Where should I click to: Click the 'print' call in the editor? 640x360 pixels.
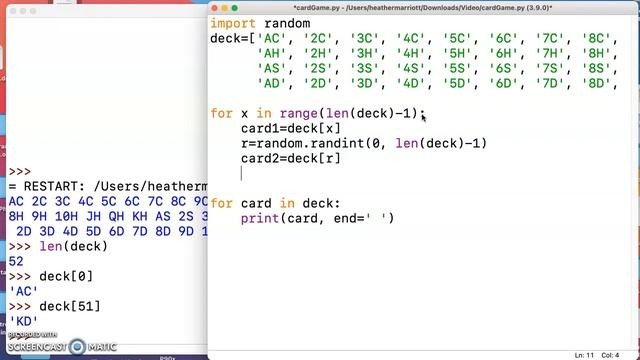tap(260, 218)
